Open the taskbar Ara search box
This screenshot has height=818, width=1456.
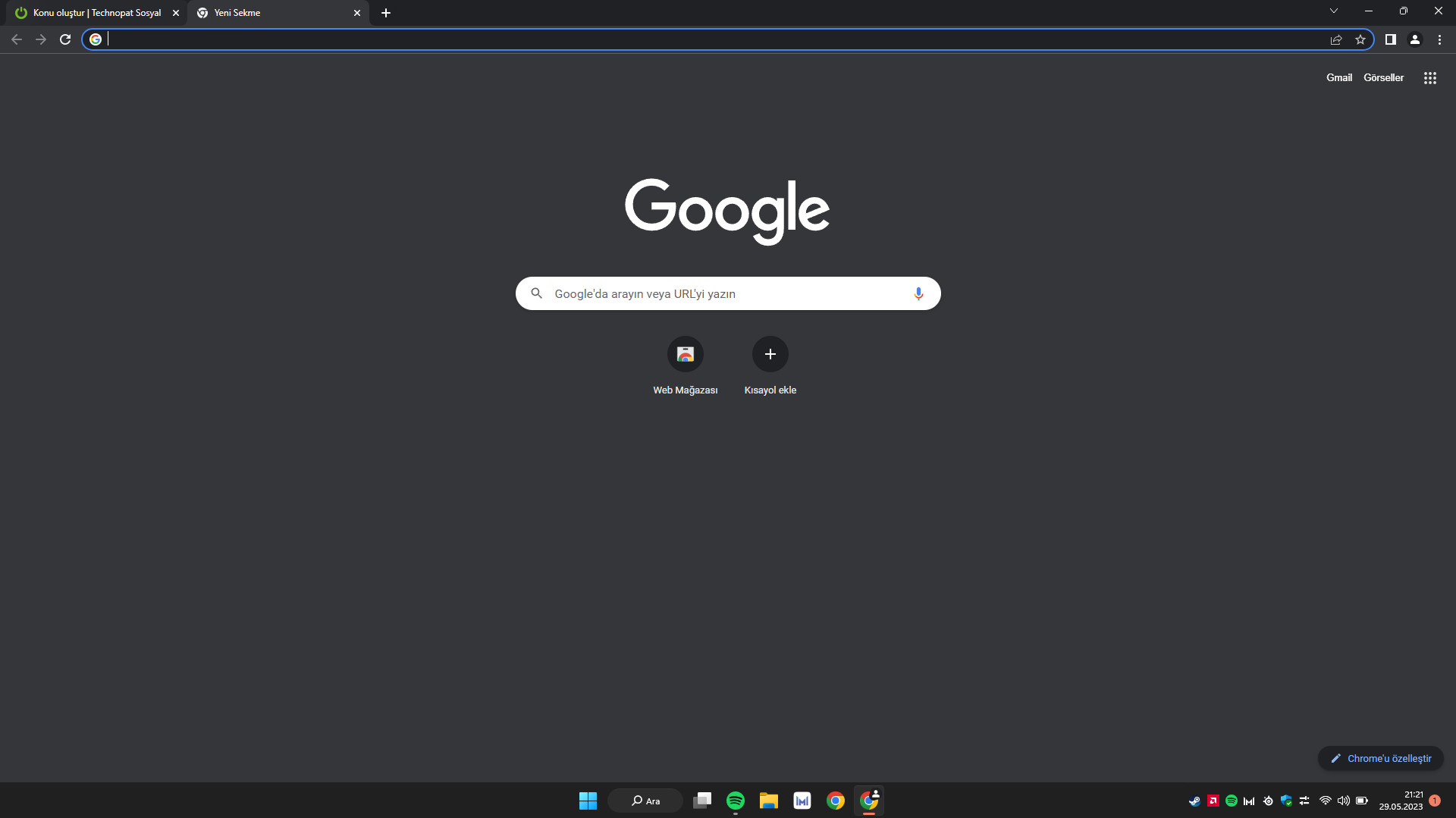coord(645,801)
